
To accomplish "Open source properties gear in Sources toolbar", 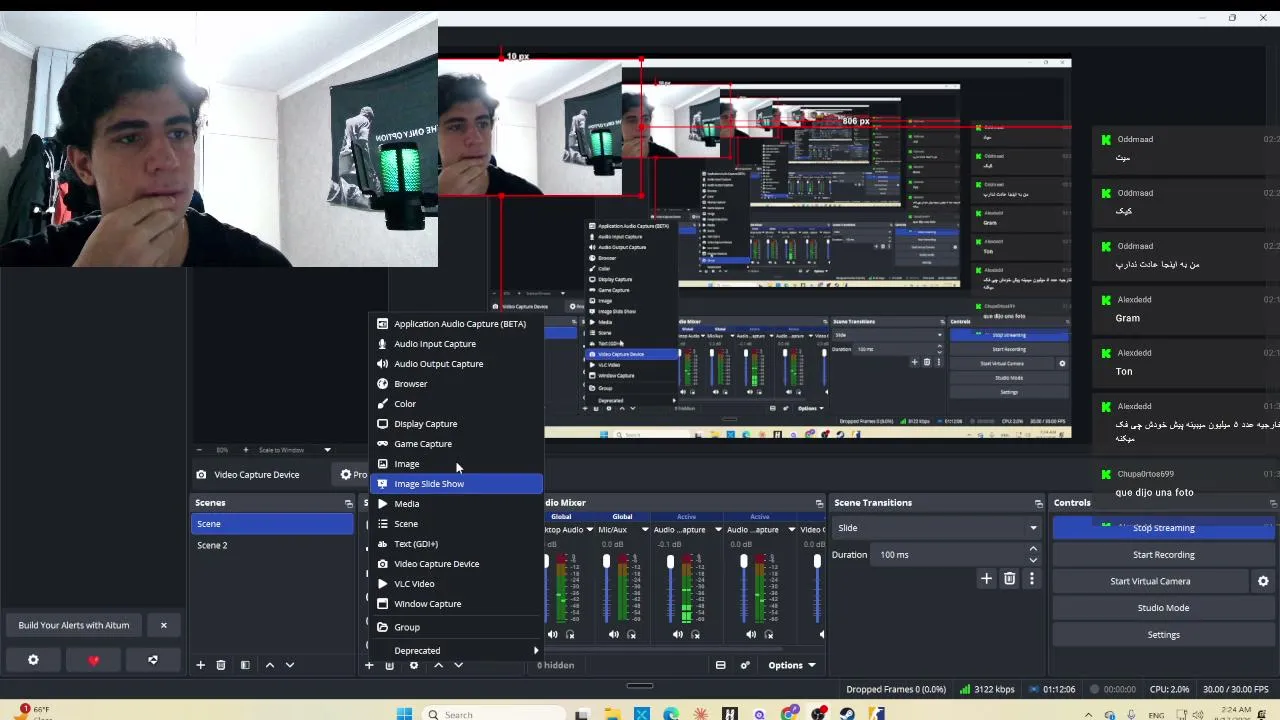I will point(414,665).
